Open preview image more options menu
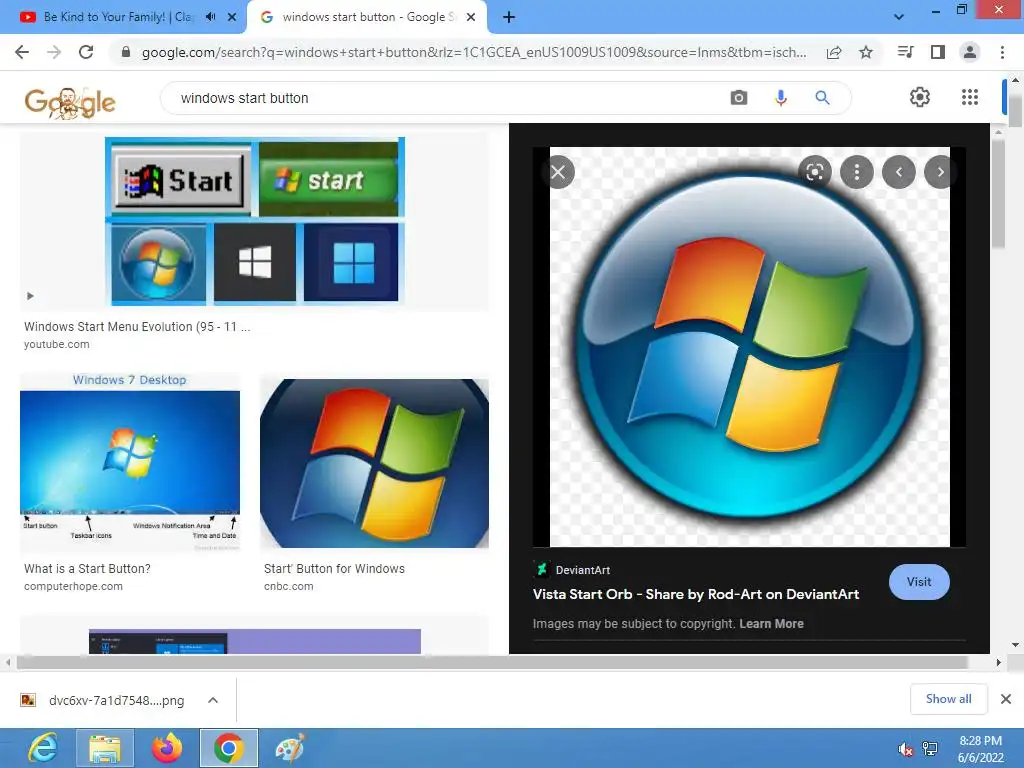 coord(857,172)
